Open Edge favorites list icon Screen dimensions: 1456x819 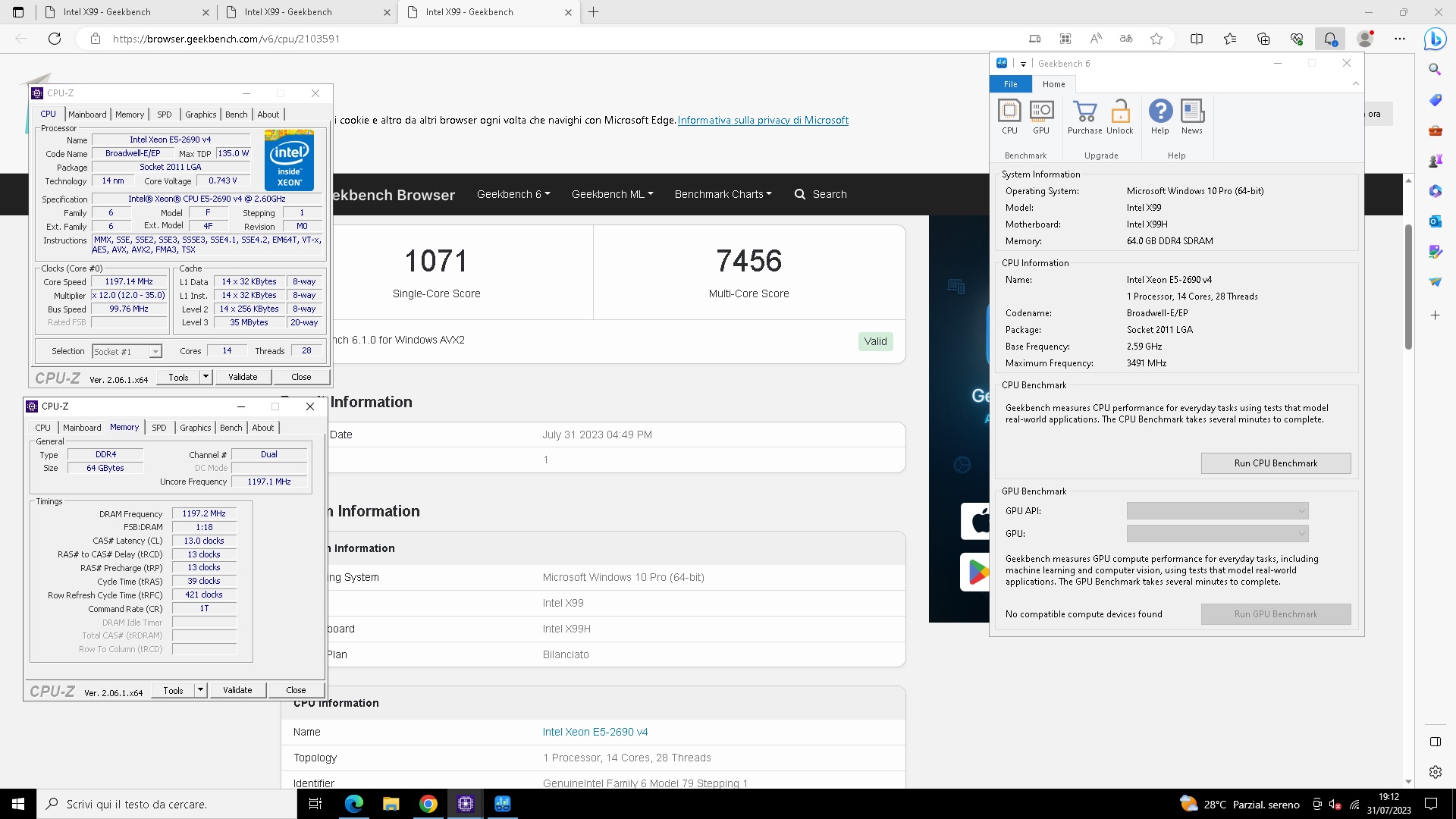(x=1230, y=39)
